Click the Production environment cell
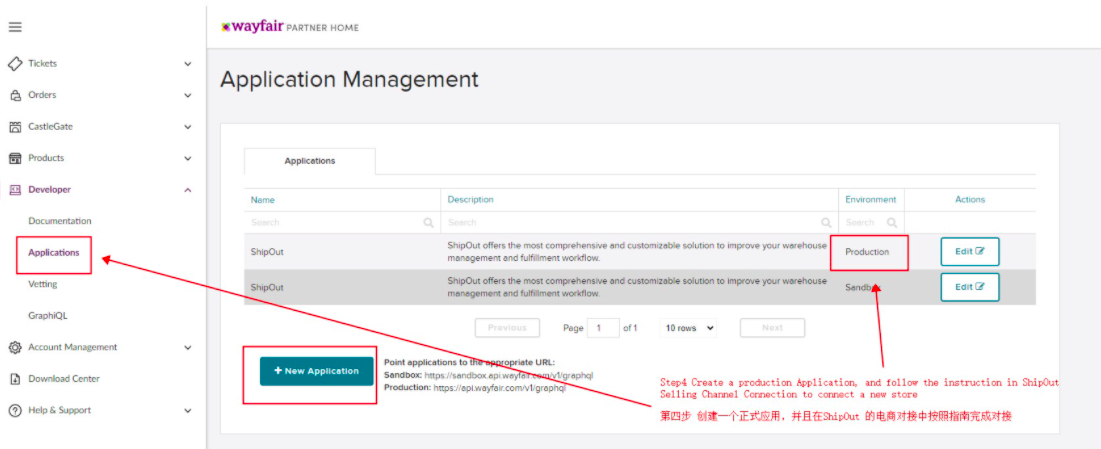 pos(867,252)
